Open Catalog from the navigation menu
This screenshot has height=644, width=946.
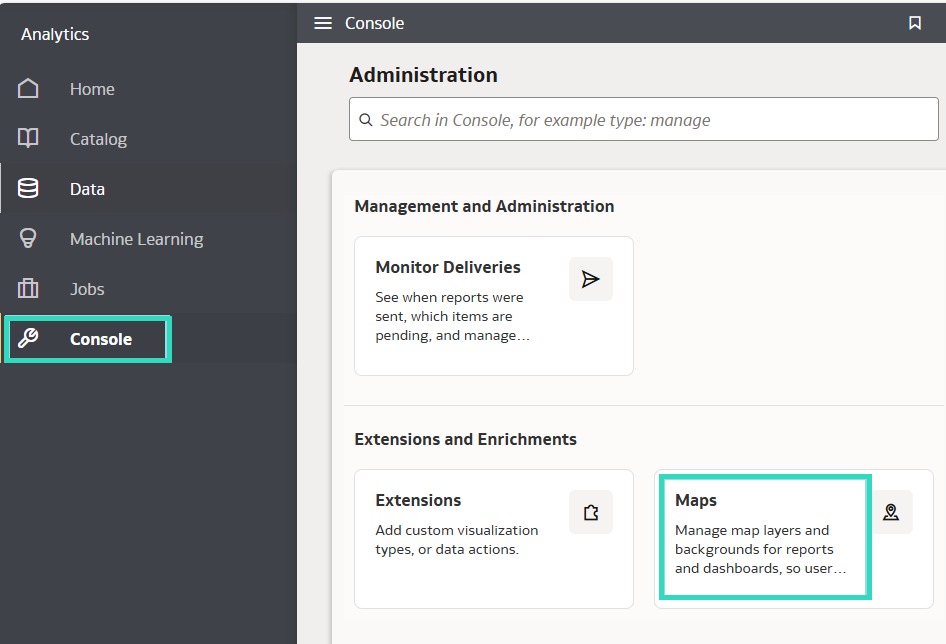pyautogui.click(x=98, y=139)
